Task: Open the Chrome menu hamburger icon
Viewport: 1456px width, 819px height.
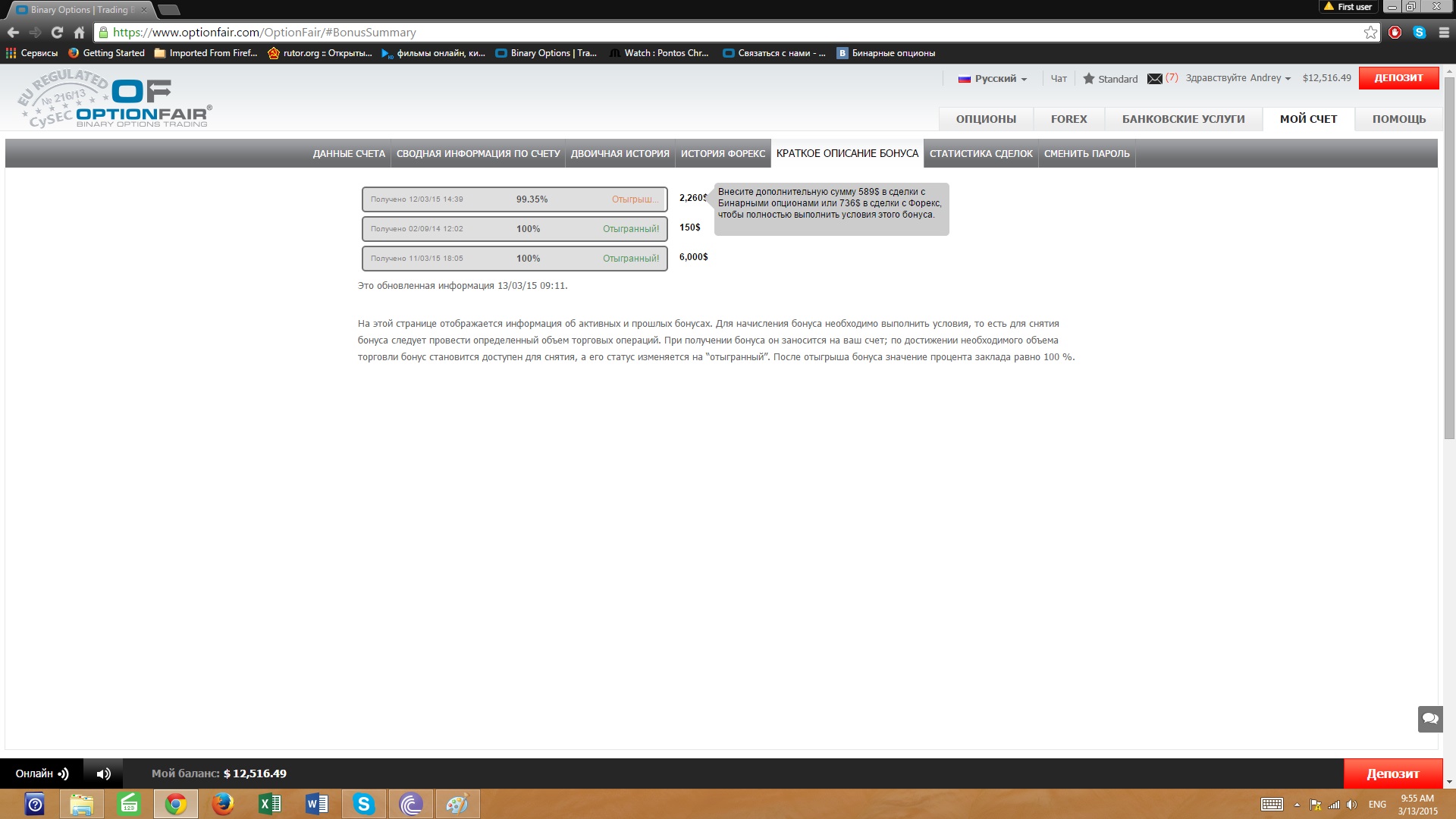Action: point(1444,33)
